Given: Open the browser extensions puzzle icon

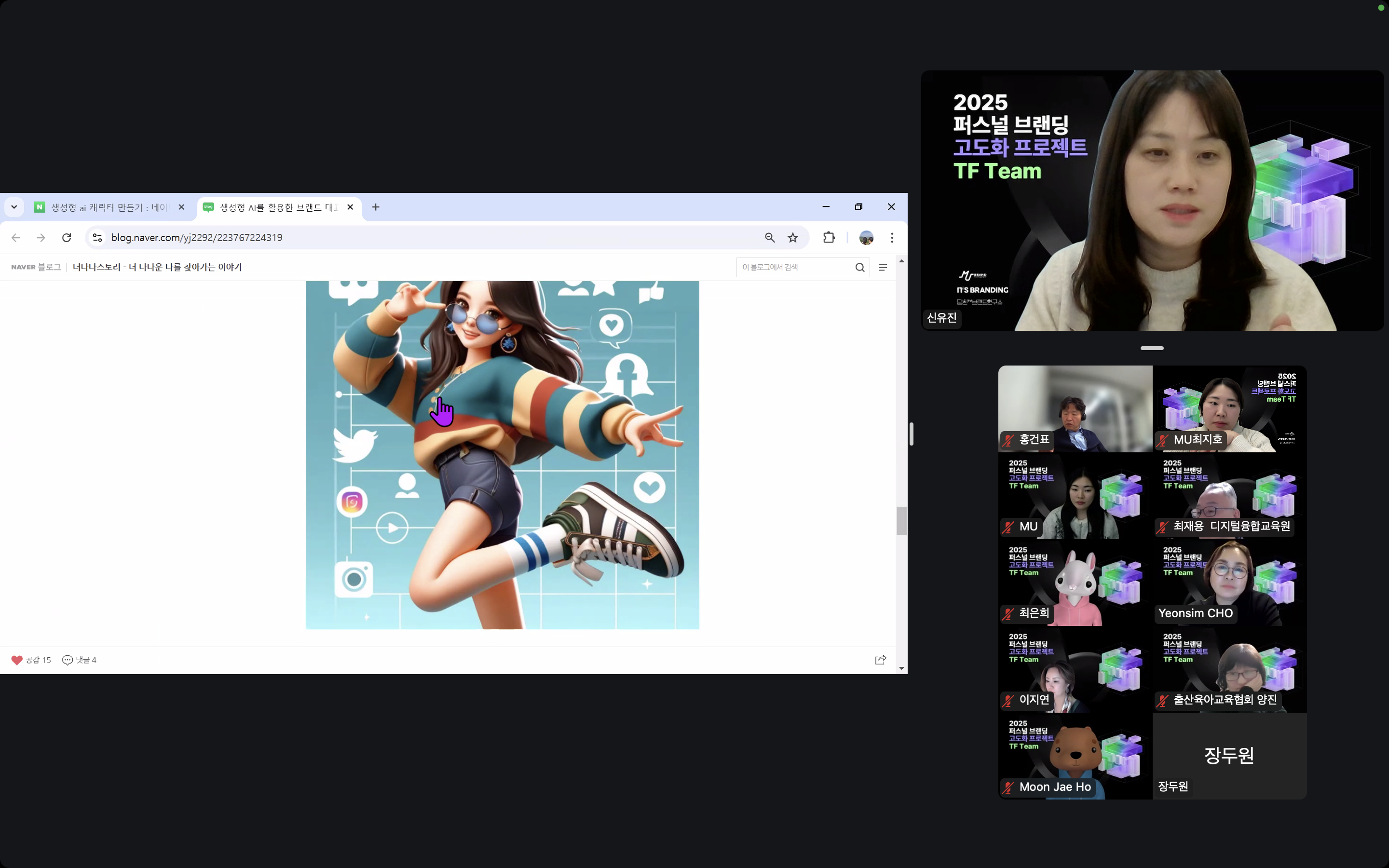Looking at the screenshot, I should pyautogui.click(x=829, y=238).
